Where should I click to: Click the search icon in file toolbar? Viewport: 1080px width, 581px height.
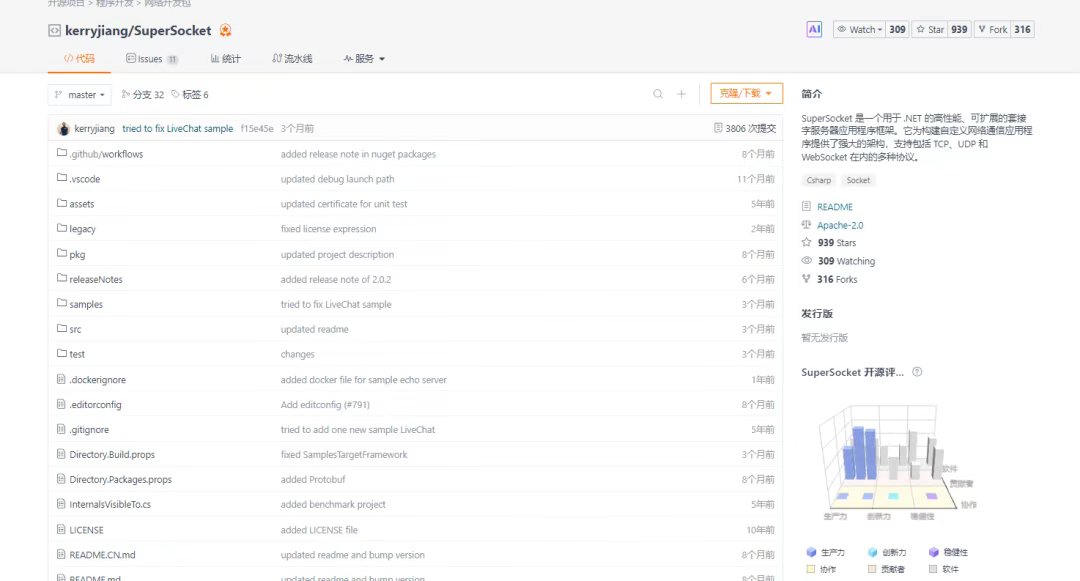tap(658, 94)
